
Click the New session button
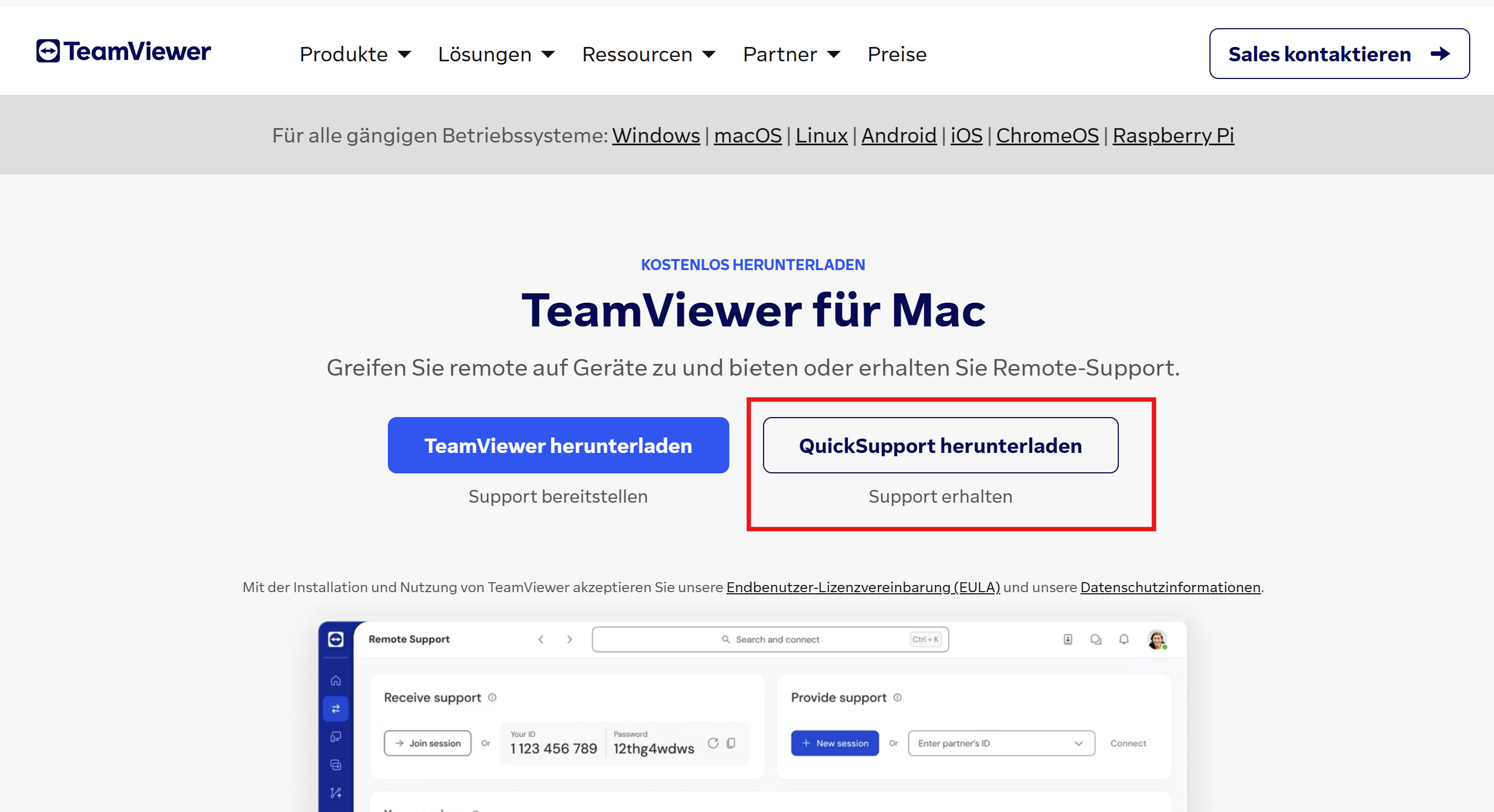point(835,743)
